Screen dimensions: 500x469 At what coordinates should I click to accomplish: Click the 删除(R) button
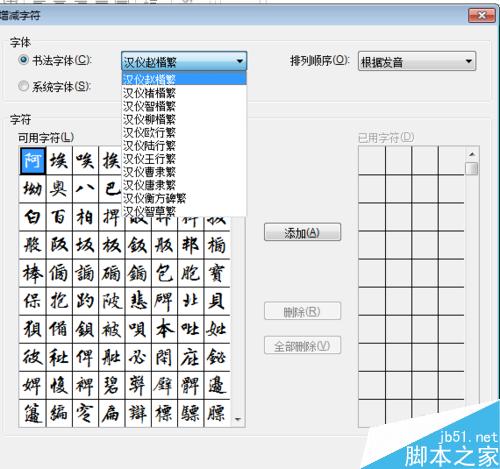(302, 312)
